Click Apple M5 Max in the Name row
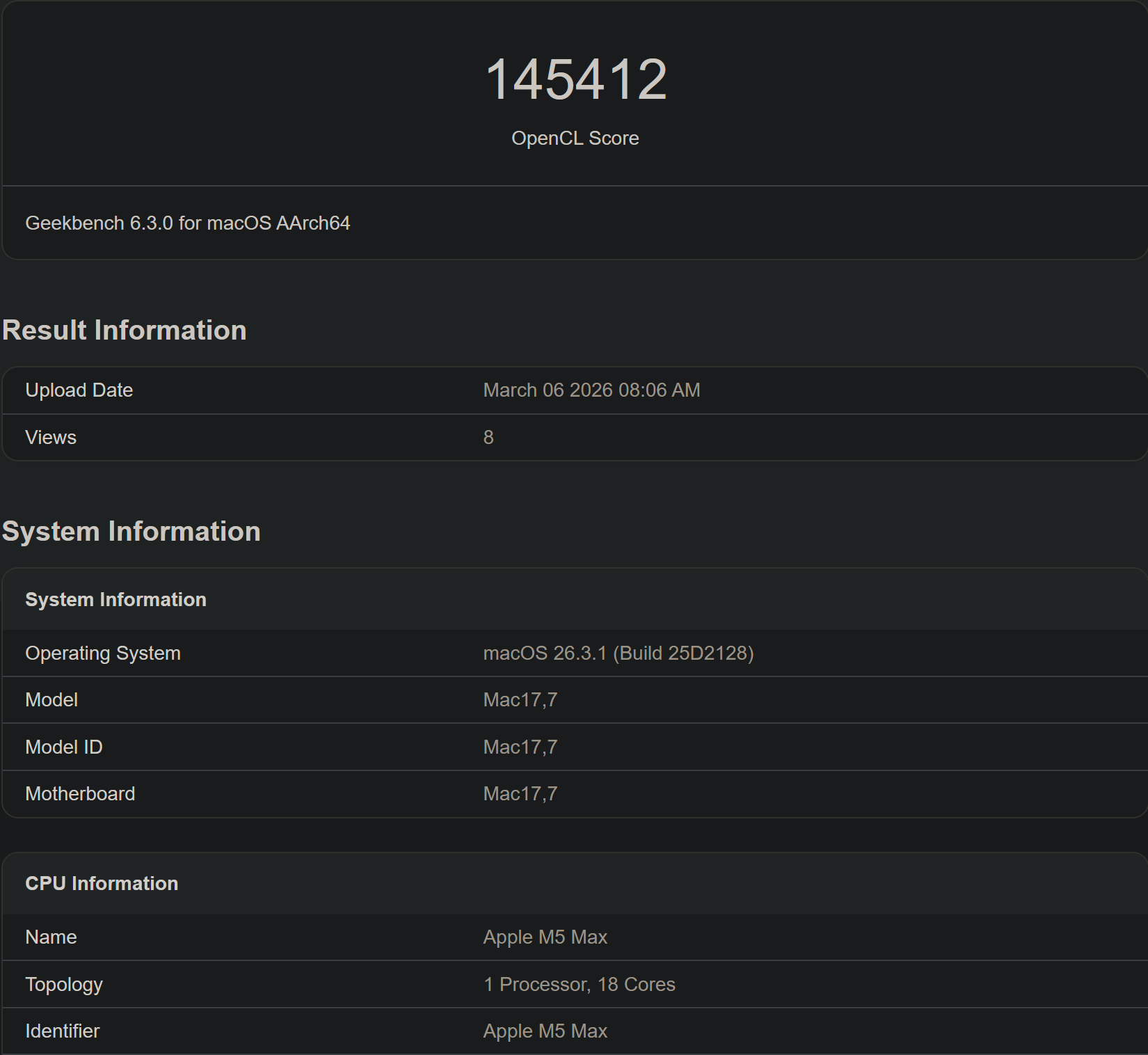 click(x=545, y=937)
